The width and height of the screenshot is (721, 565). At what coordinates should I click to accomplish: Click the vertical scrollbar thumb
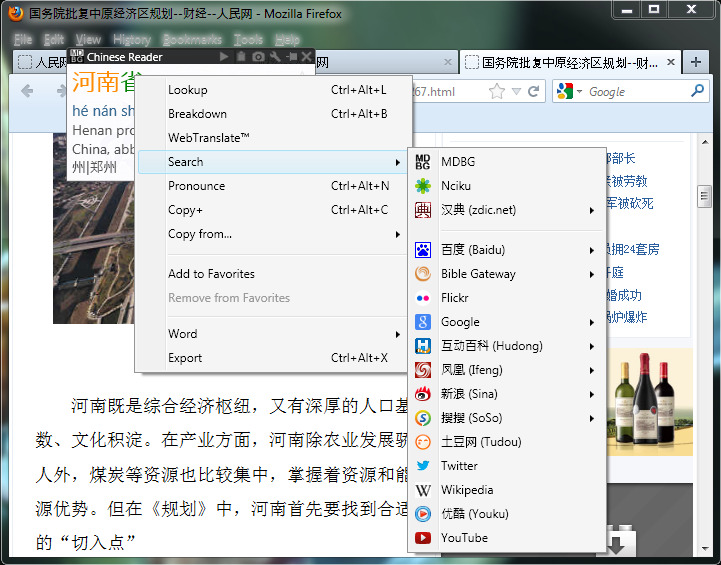(704, 196)
